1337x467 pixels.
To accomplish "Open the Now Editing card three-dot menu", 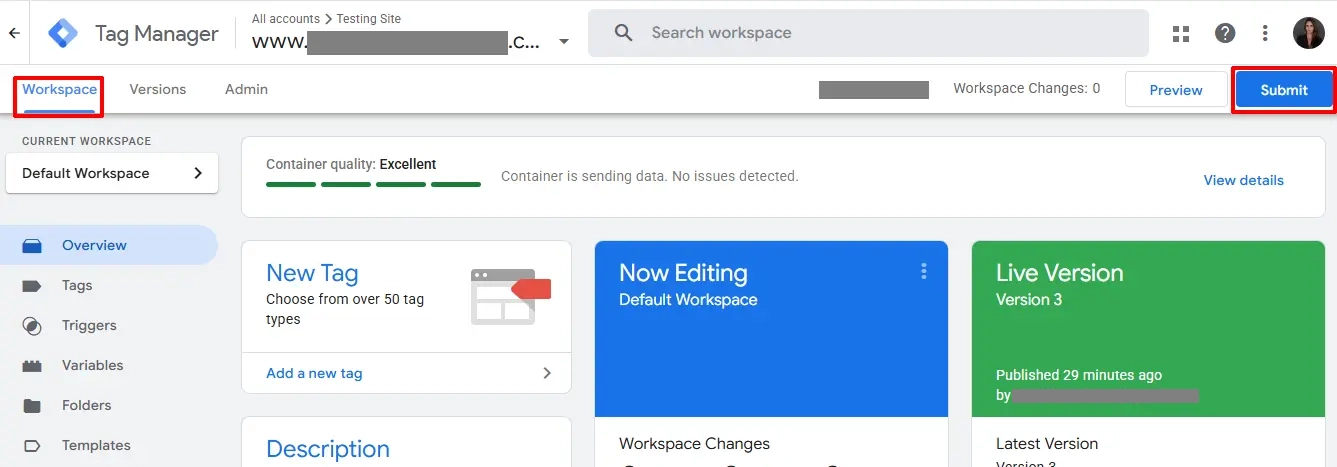I will point(924,271).
